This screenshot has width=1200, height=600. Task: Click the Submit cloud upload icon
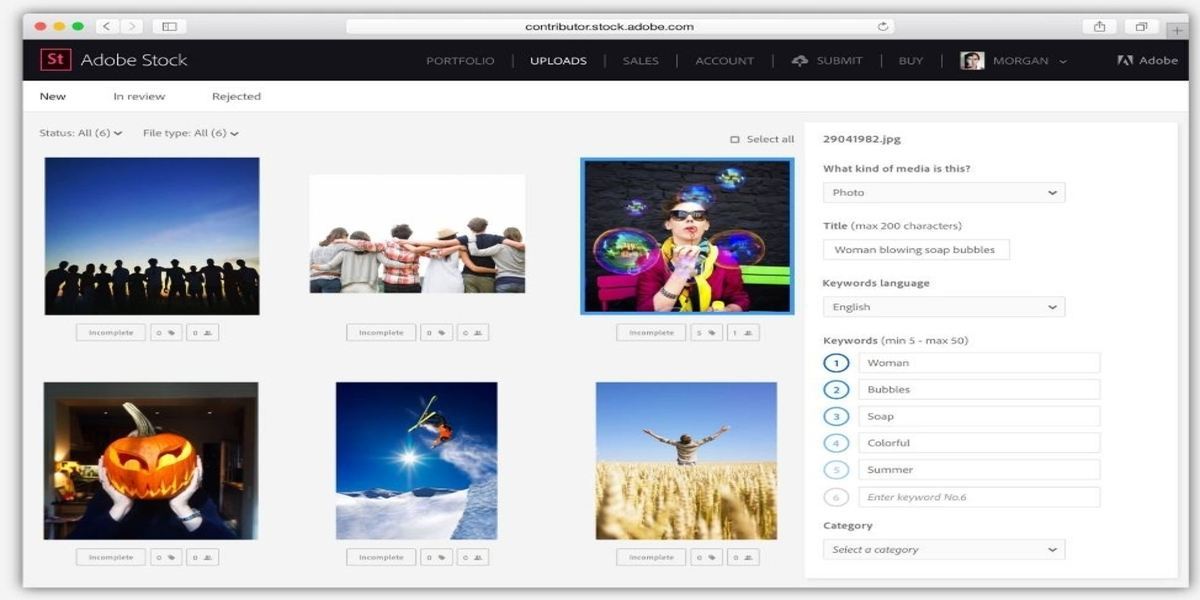799,61
